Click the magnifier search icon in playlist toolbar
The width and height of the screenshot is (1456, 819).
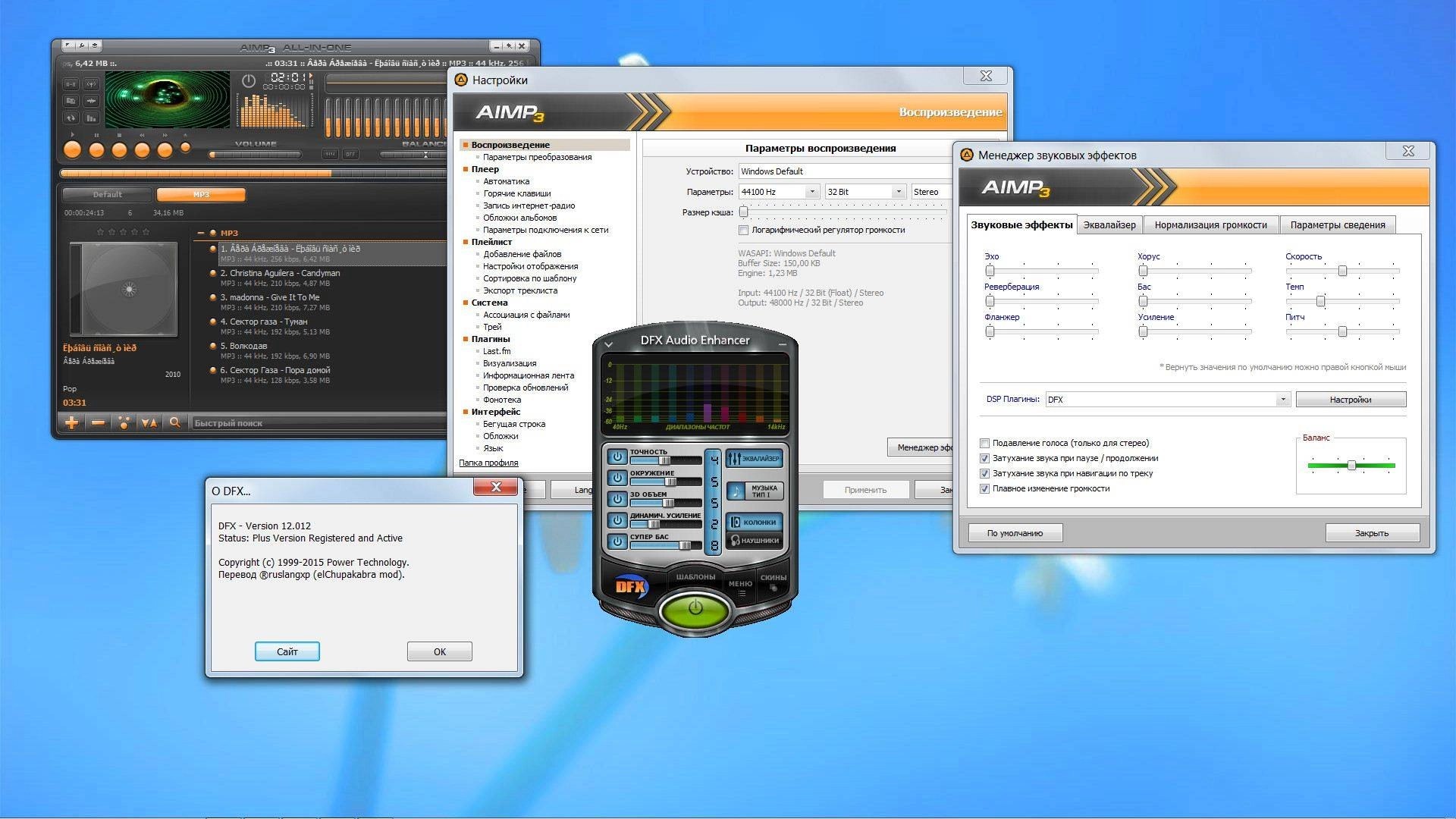[174, 423]
